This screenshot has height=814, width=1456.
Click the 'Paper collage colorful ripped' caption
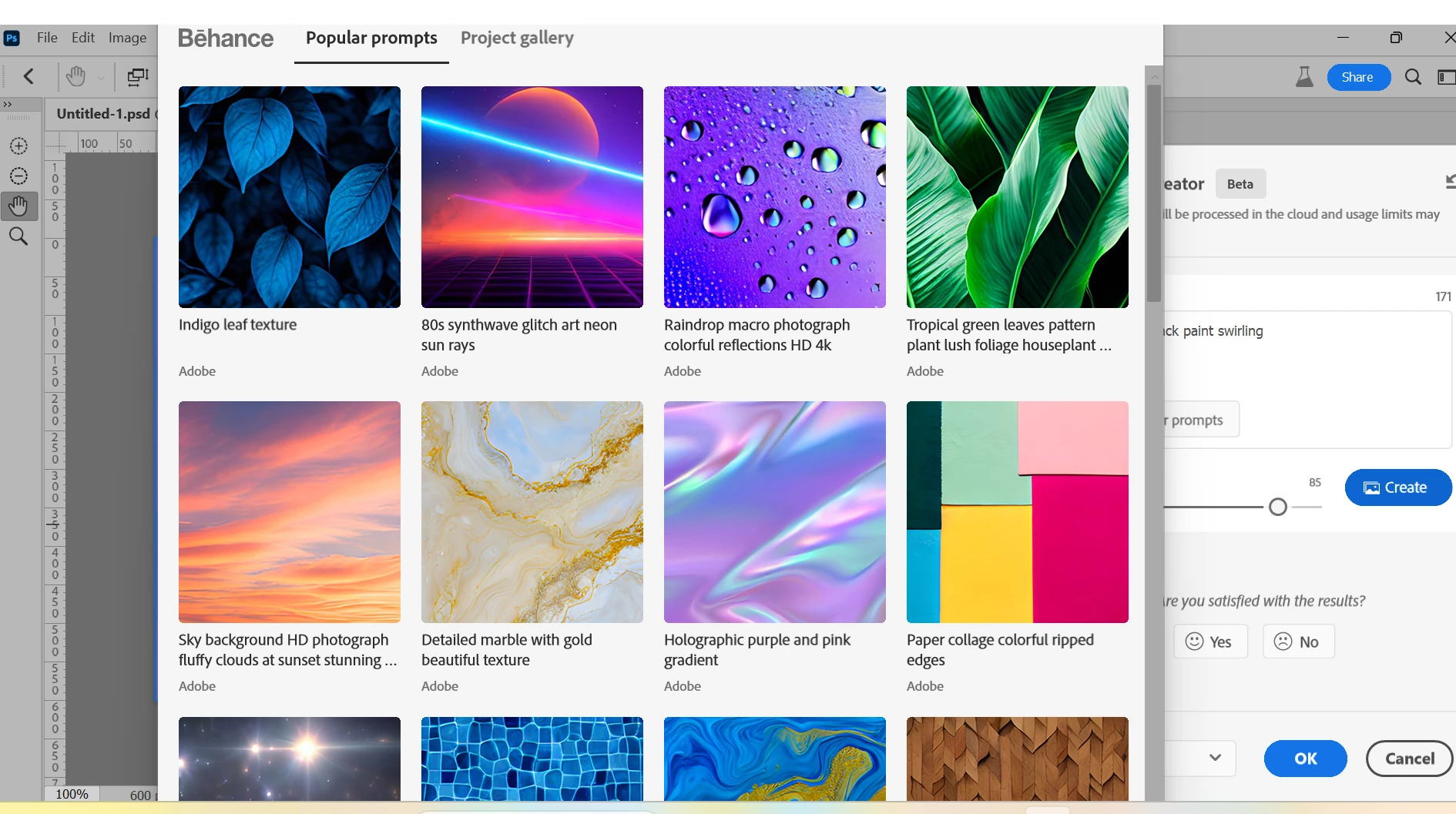point(1000,640)
